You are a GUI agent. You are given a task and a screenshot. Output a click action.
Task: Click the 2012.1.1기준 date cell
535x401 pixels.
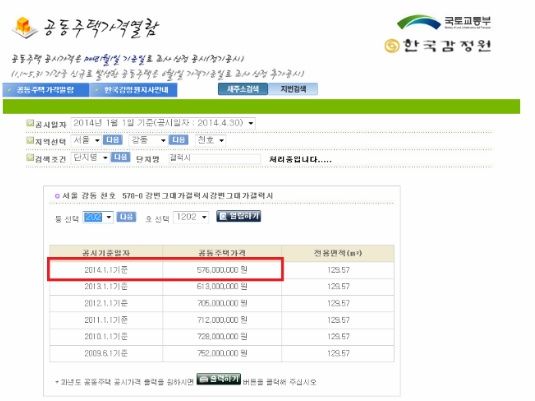[106, 303]
